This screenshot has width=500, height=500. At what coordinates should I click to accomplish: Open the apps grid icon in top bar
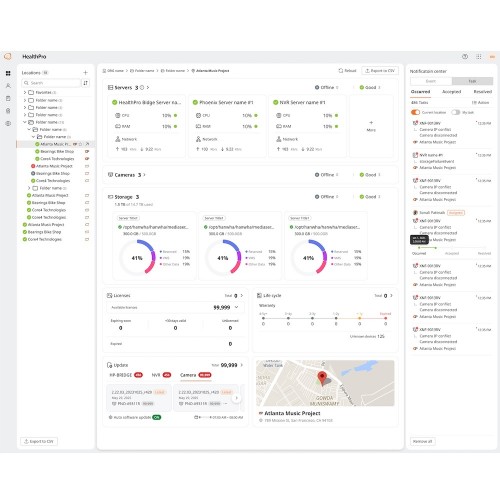pos(479,56)
